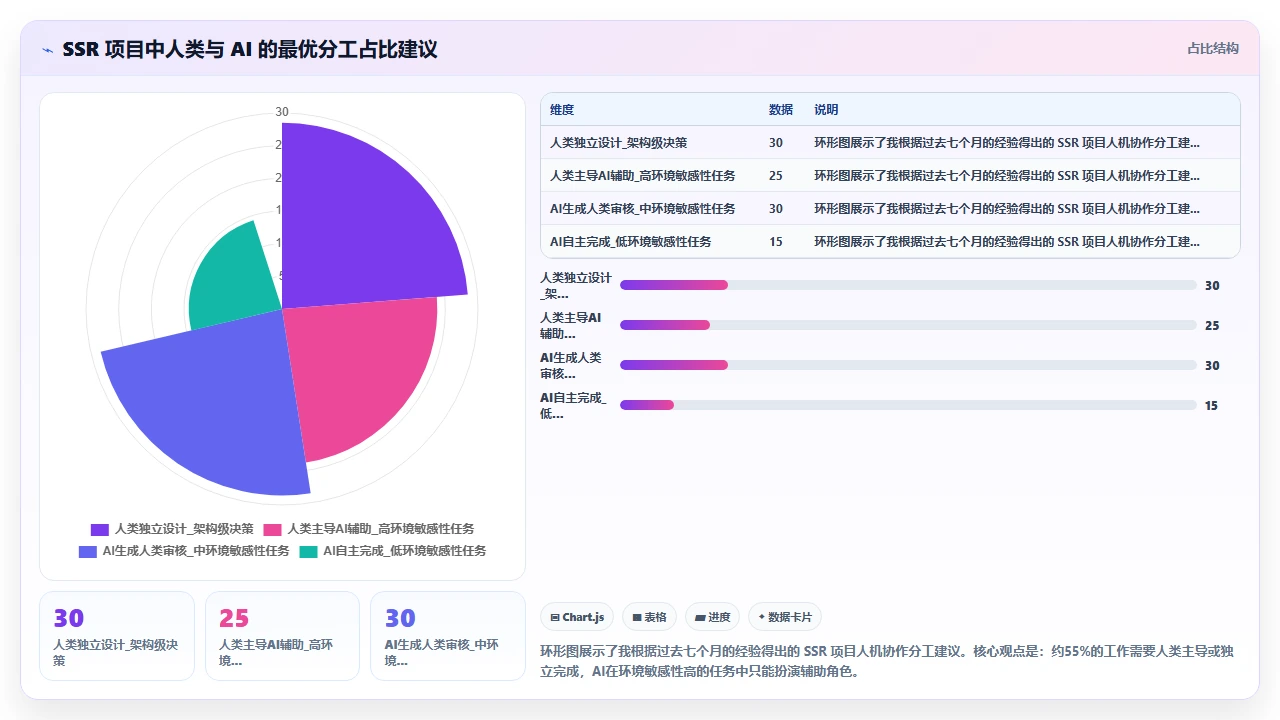Click value 25 in the table
The width and height of the screenshot is (1280, 720).
point(776,176)
